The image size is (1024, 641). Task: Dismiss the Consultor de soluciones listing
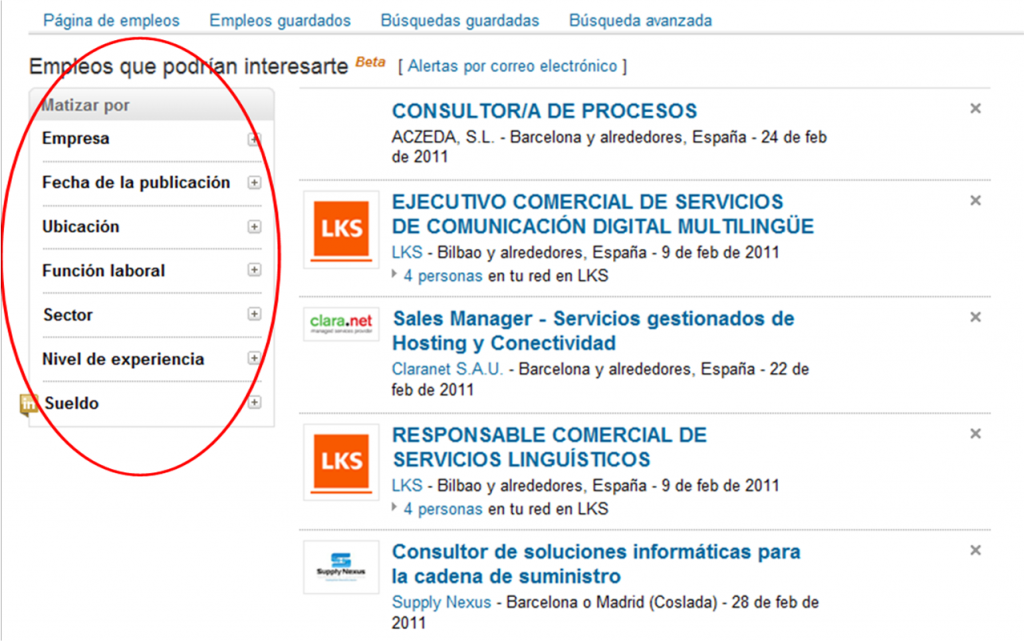tap(976, 550)
